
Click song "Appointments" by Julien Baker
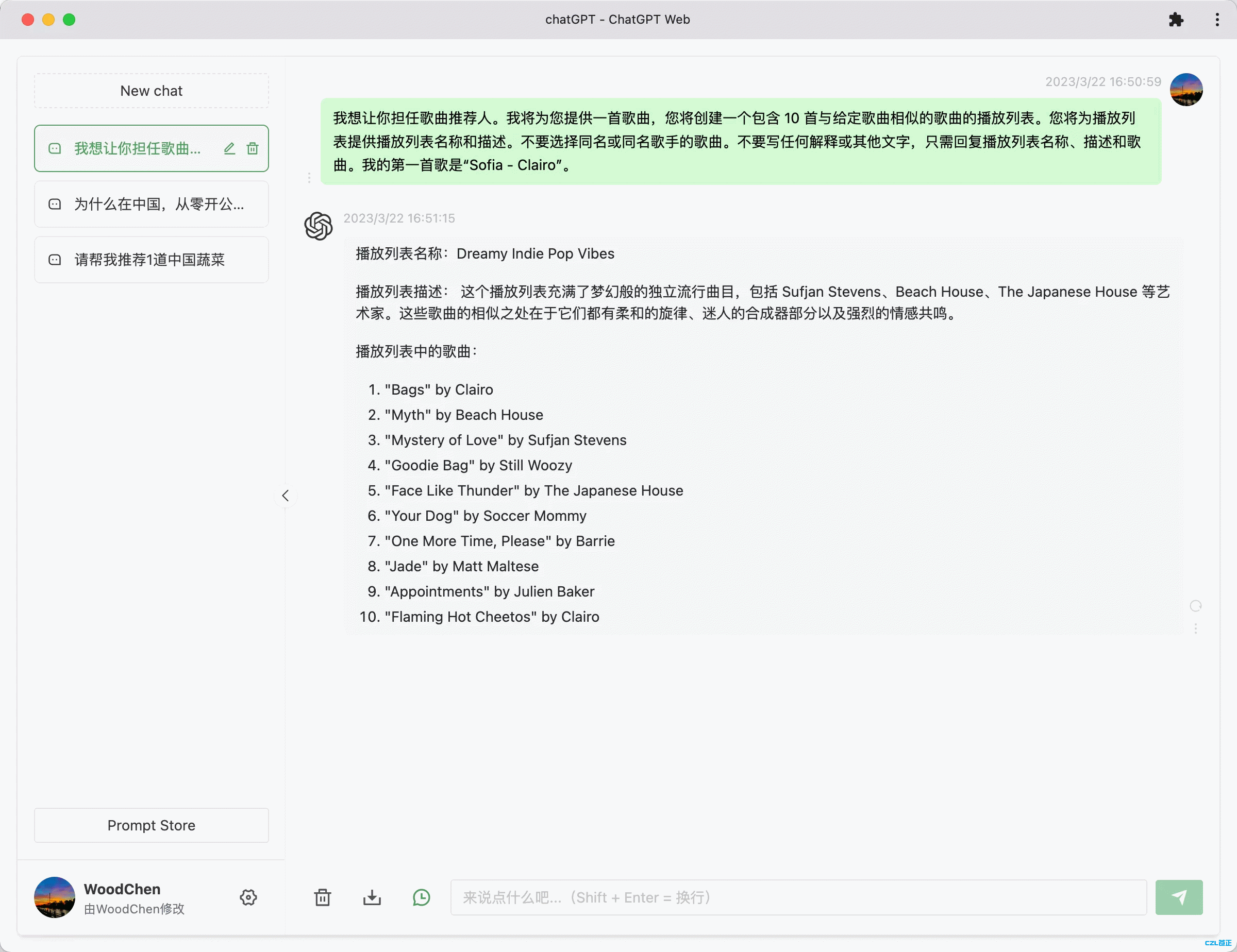click(x=489, y=591)
